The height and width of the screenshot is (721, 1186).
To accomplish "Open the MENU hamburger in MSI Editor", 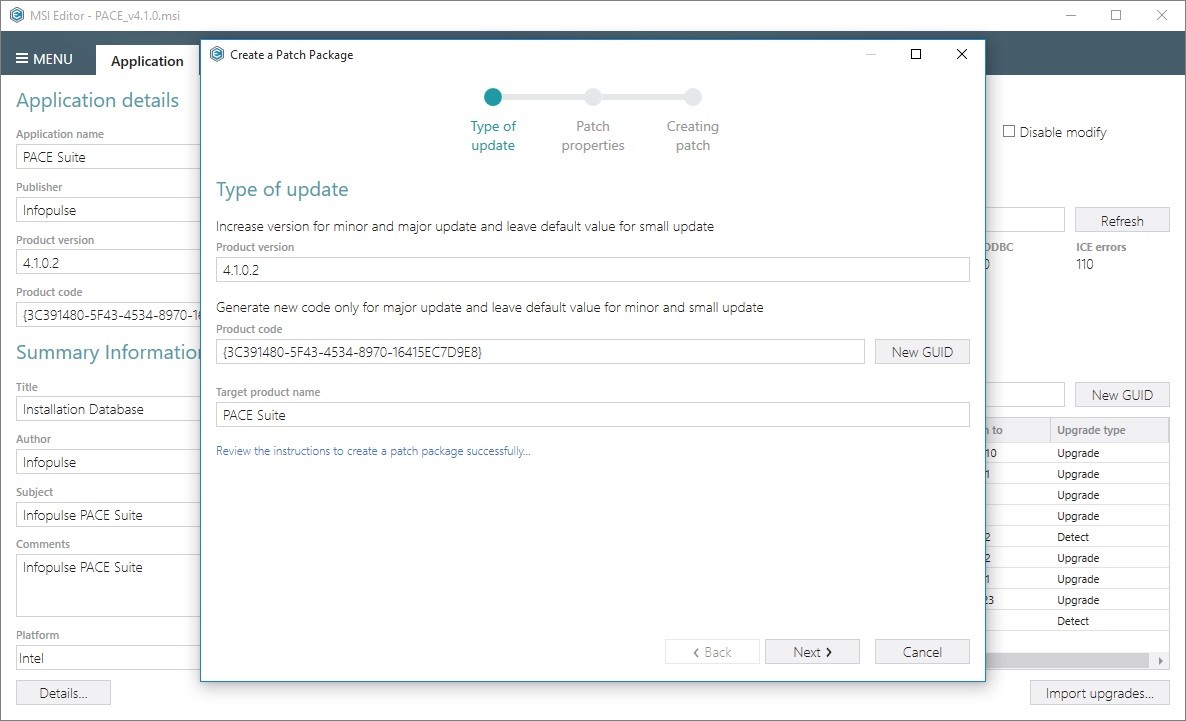I will pos(44,59).
